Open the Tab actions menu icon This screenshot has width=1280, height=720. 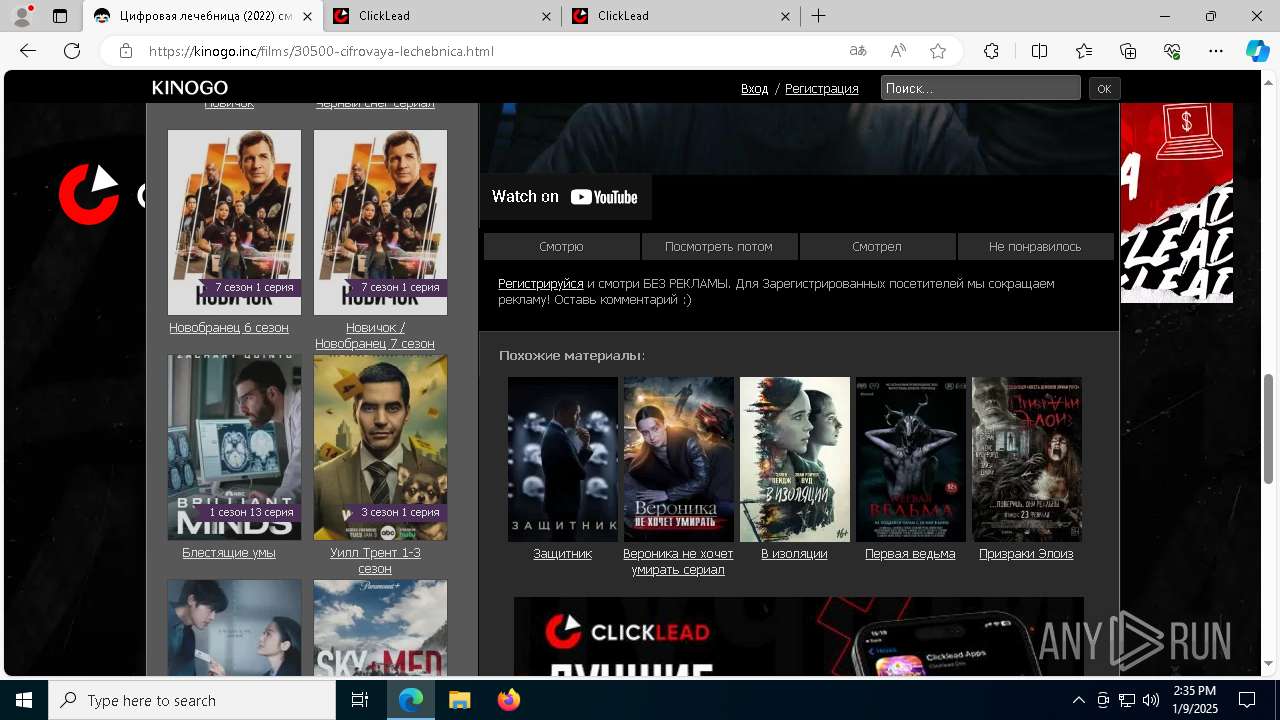click(60, 16)
